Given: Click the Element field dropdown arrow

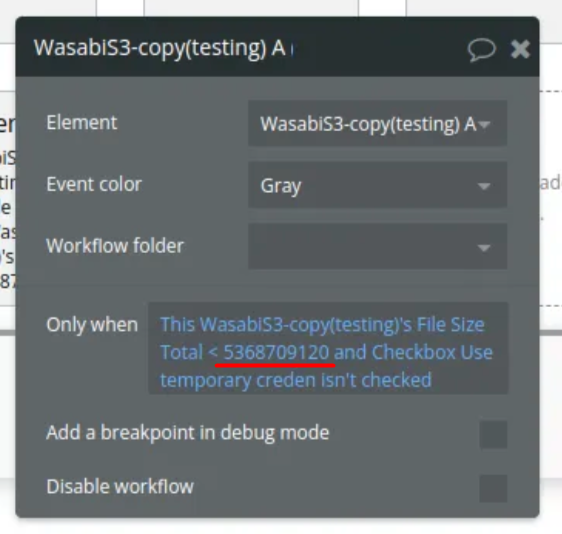Looking at the screenshot, I should 484,124.
